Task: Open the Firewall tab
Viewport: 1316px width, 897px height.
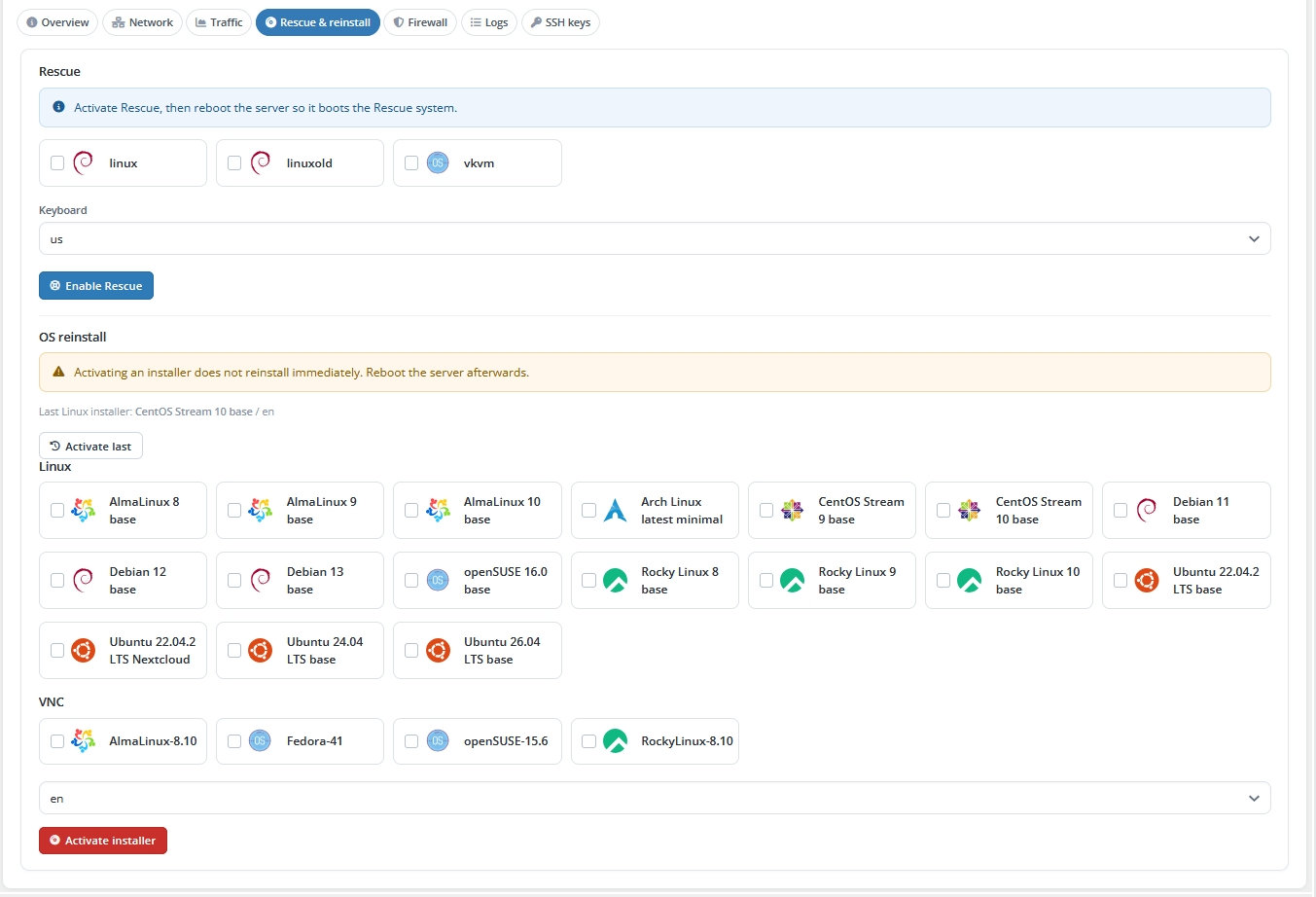Action: pos(420,22)
